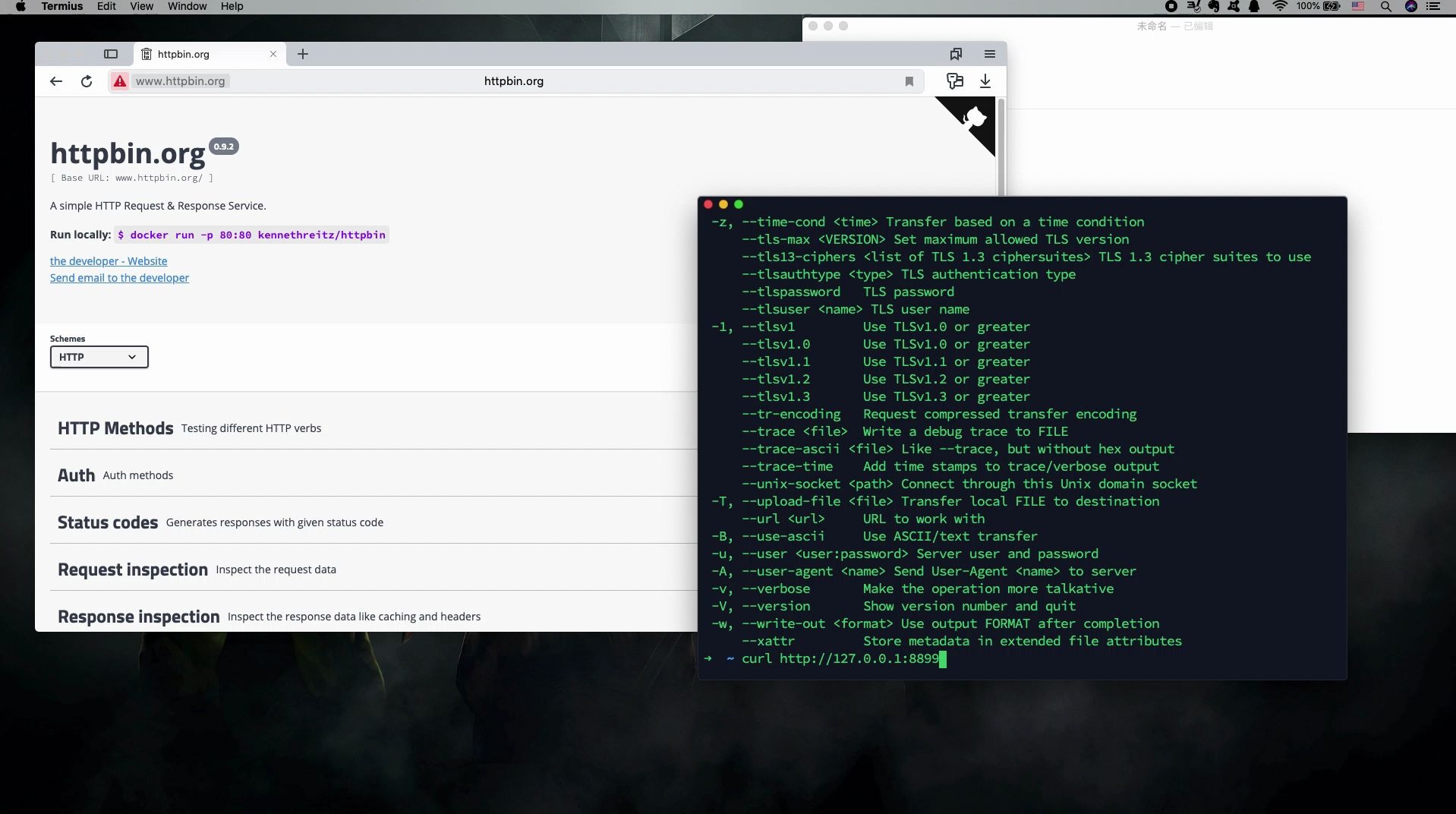Open the View menu
The width and height of the screenshot is (1456, 814).
pos(141,6)
